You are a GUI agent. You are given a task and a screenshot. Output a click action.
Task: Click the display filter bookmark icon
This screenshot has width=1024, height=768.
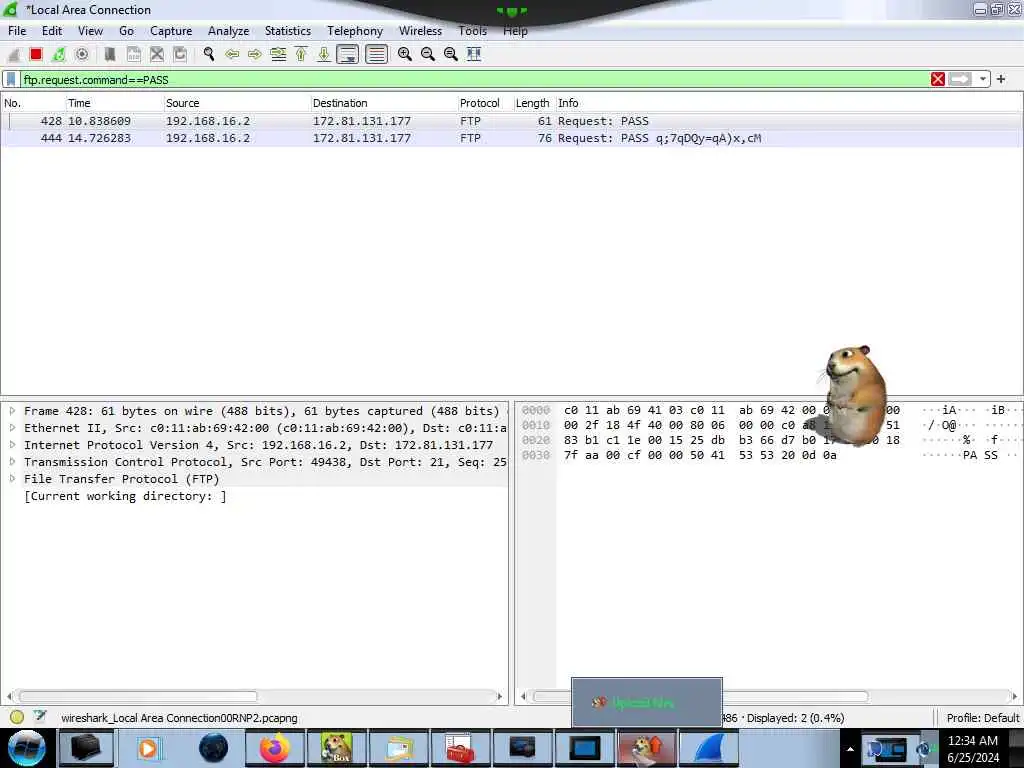click(x=11, y=80)
